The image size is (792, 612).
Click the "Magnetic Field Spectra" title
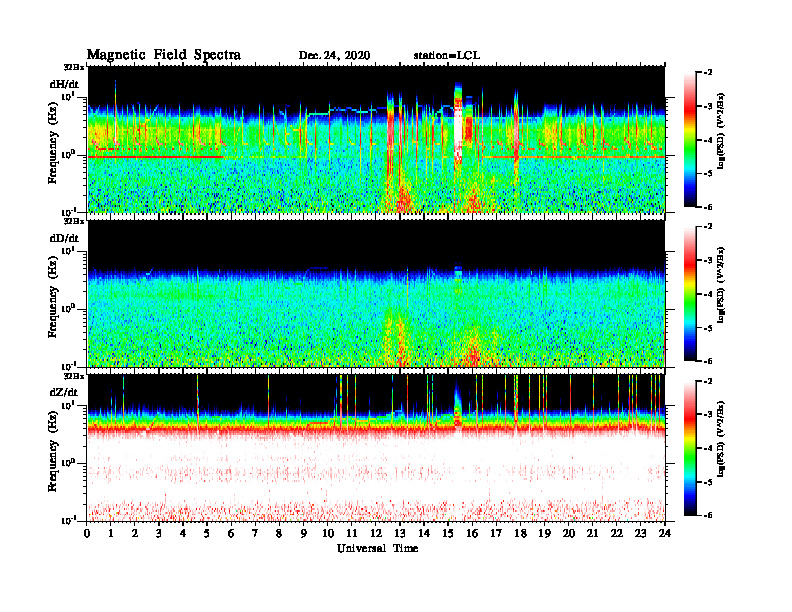164,55
